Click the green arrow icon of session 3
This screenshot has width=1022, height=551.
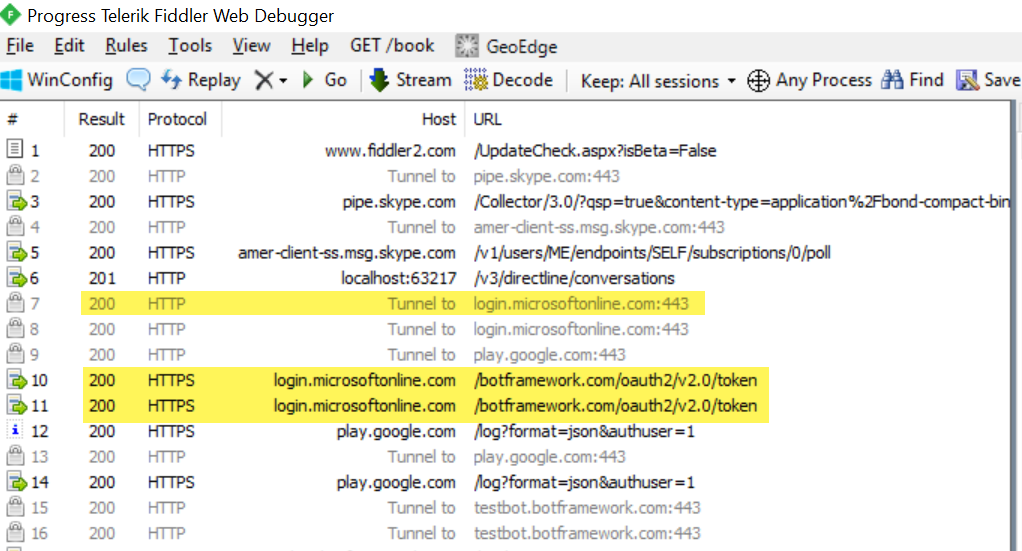[16, 201]
